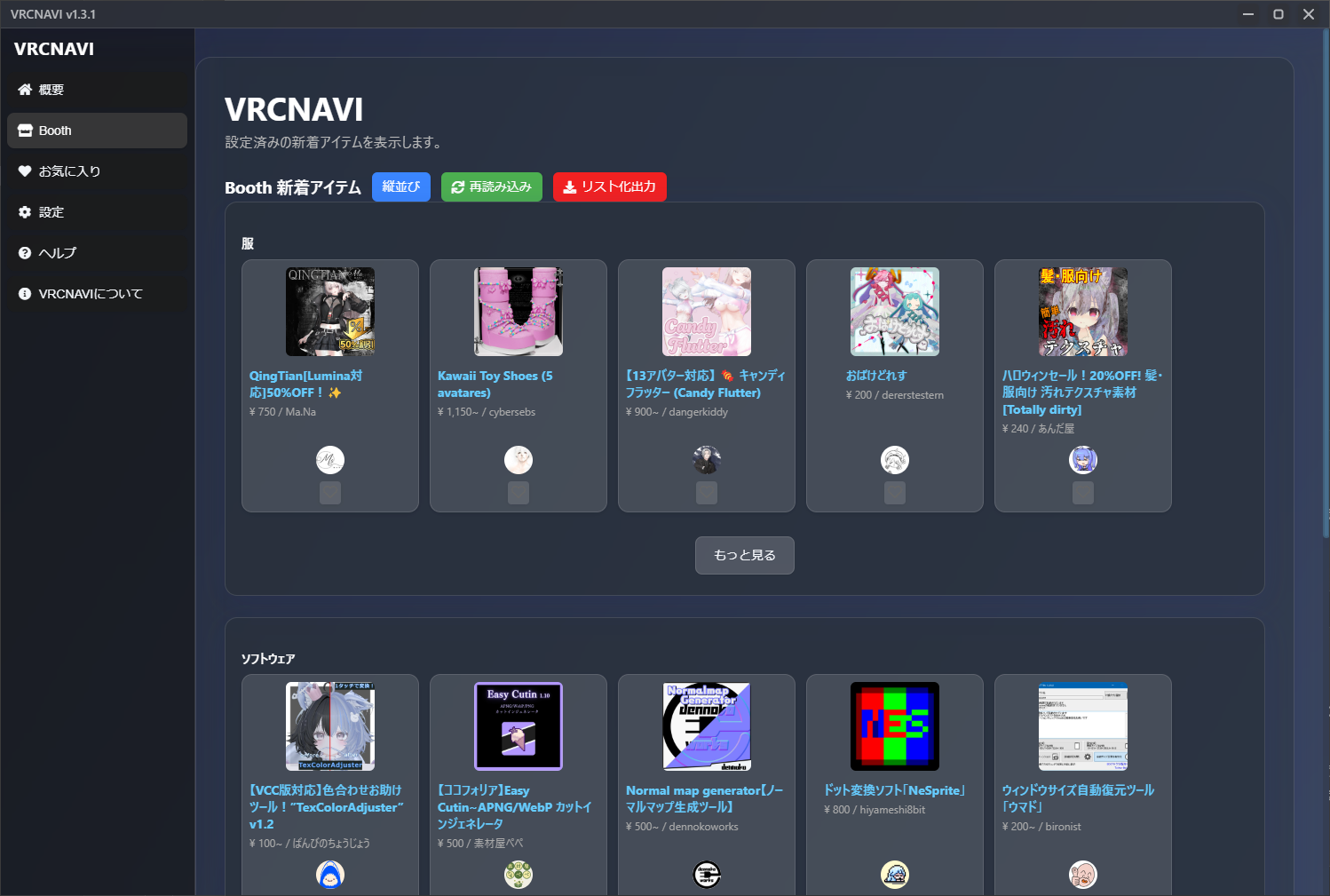Image resolution: width=1330 pixels, height=896 pixels.
Task: Switch layout with 縦並び button
Action: [x=401, y=186]
